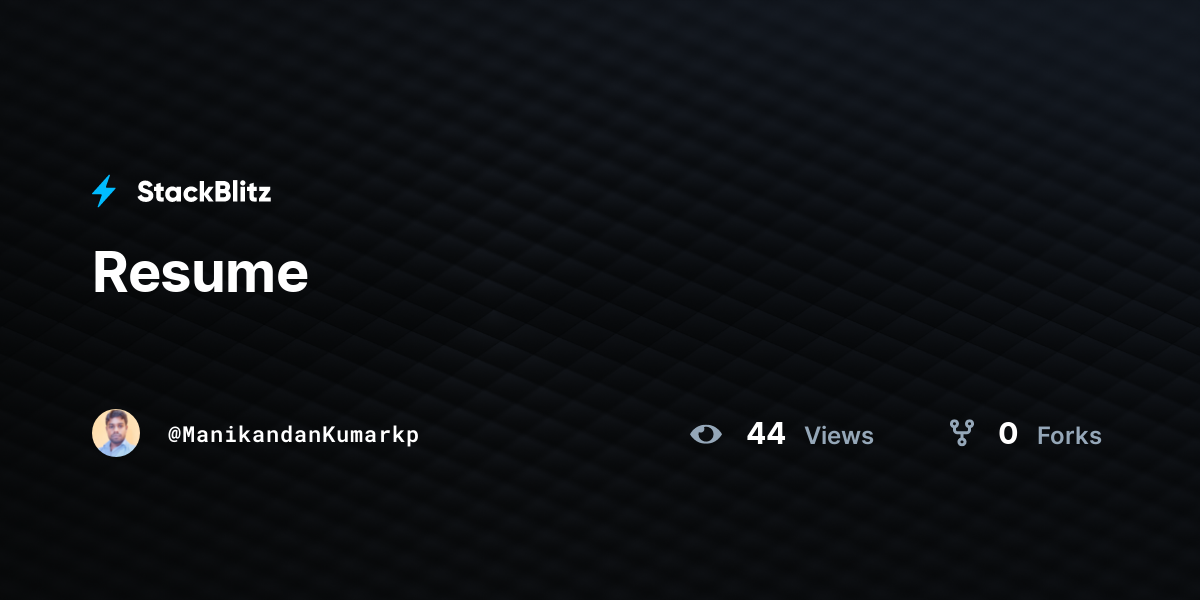The height and width of the screenshot is (600, 1200).
Task: Select the eye symbol before 44
Action: coord(706,434)
